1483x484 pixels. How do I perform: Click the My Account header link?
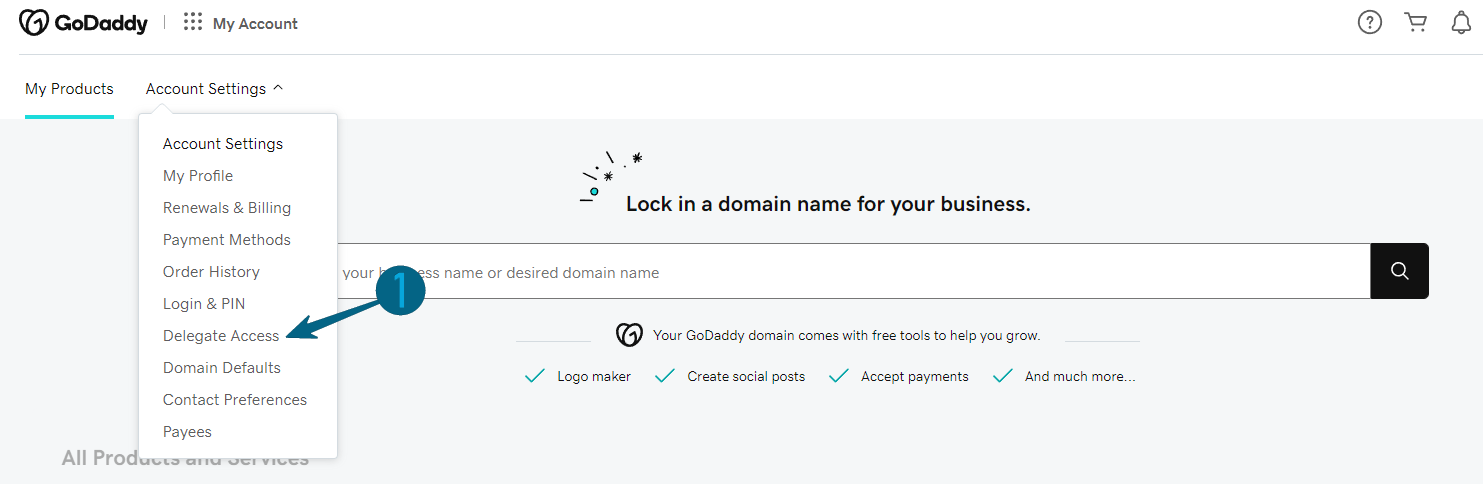255,23
